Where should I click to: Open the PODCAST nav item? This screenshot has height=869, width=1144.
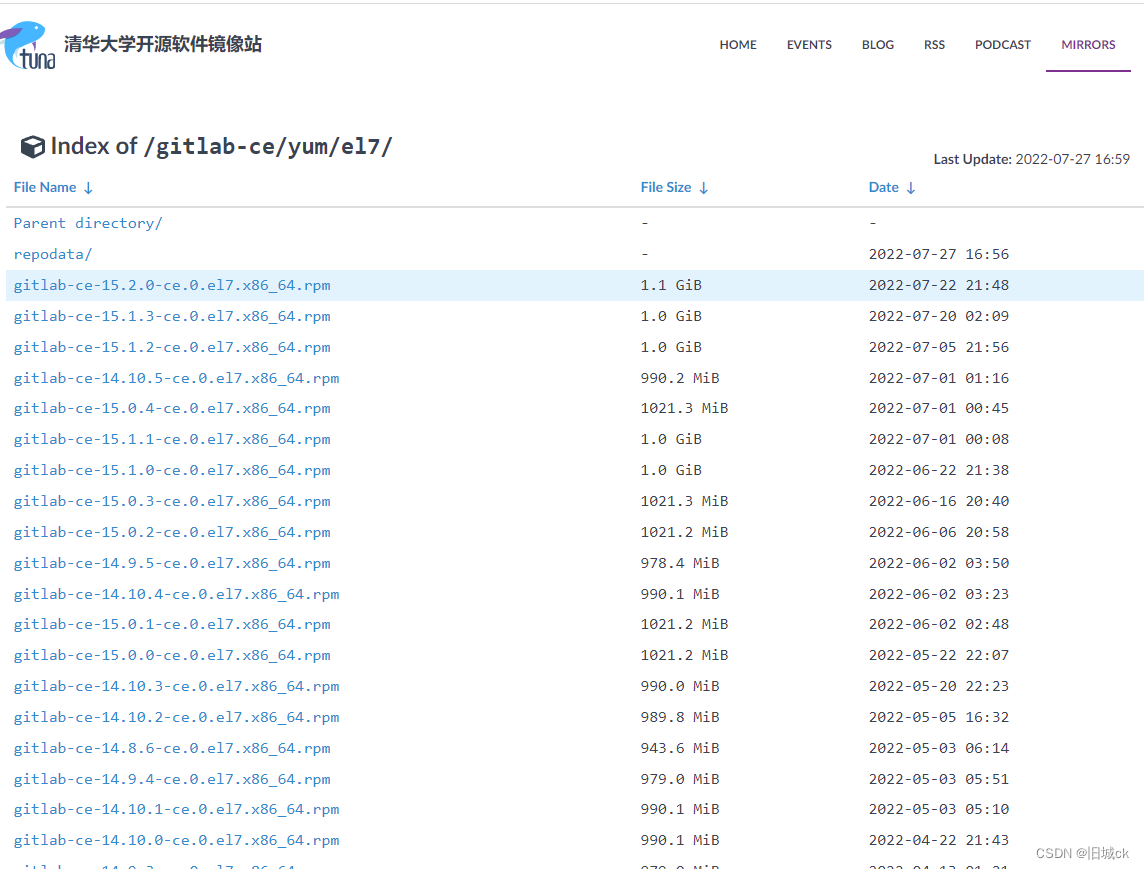1002,45
